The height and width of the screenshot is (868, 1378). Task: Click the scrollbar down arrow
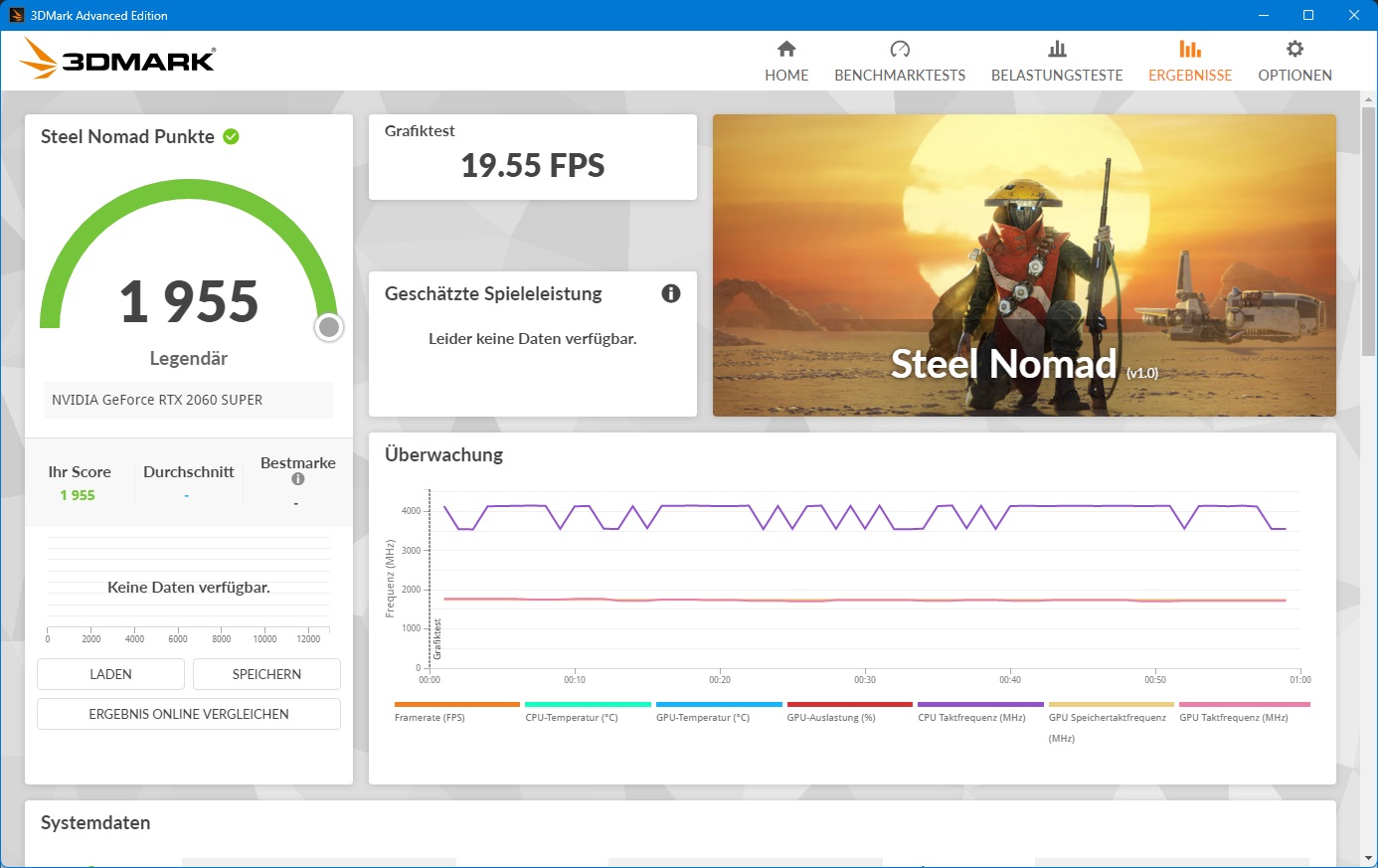coord(1369,858)
